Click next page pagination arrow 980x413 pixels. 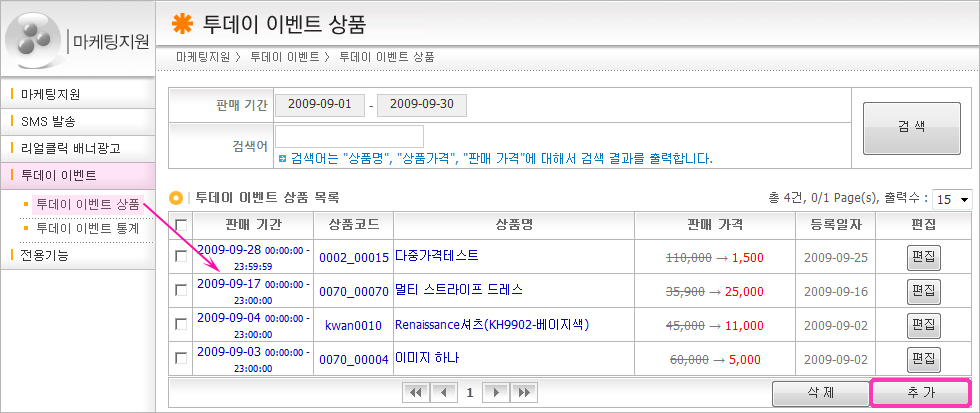click(x=494, y=393)
